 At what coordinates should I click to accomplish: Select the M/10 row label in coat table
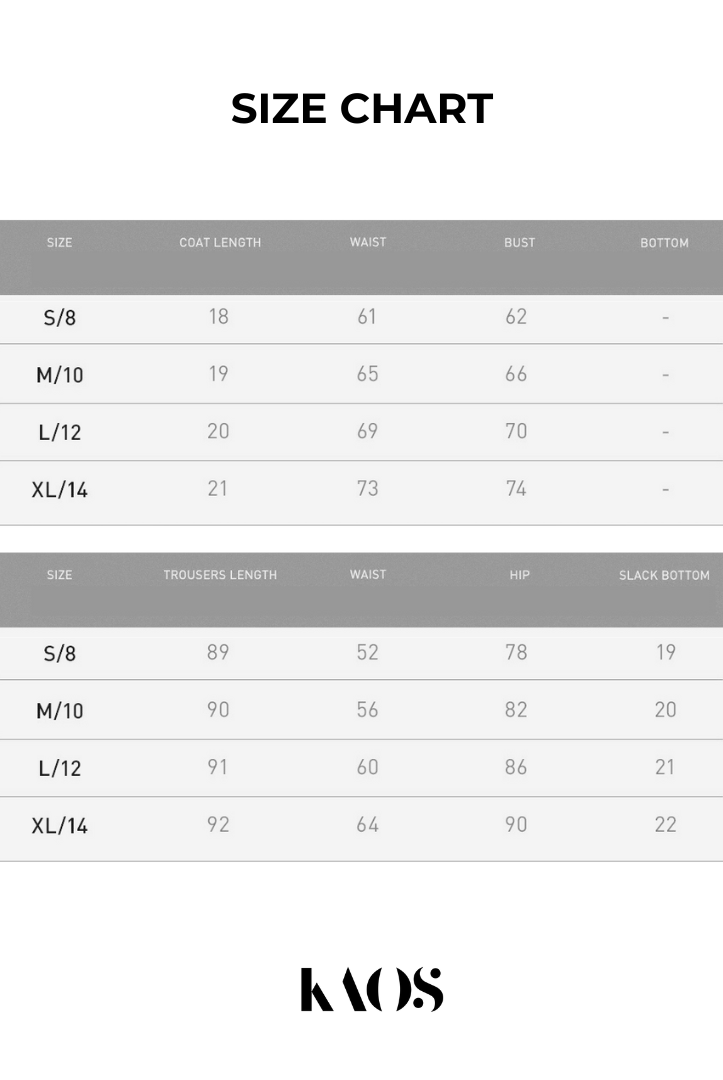pos(60,375)
